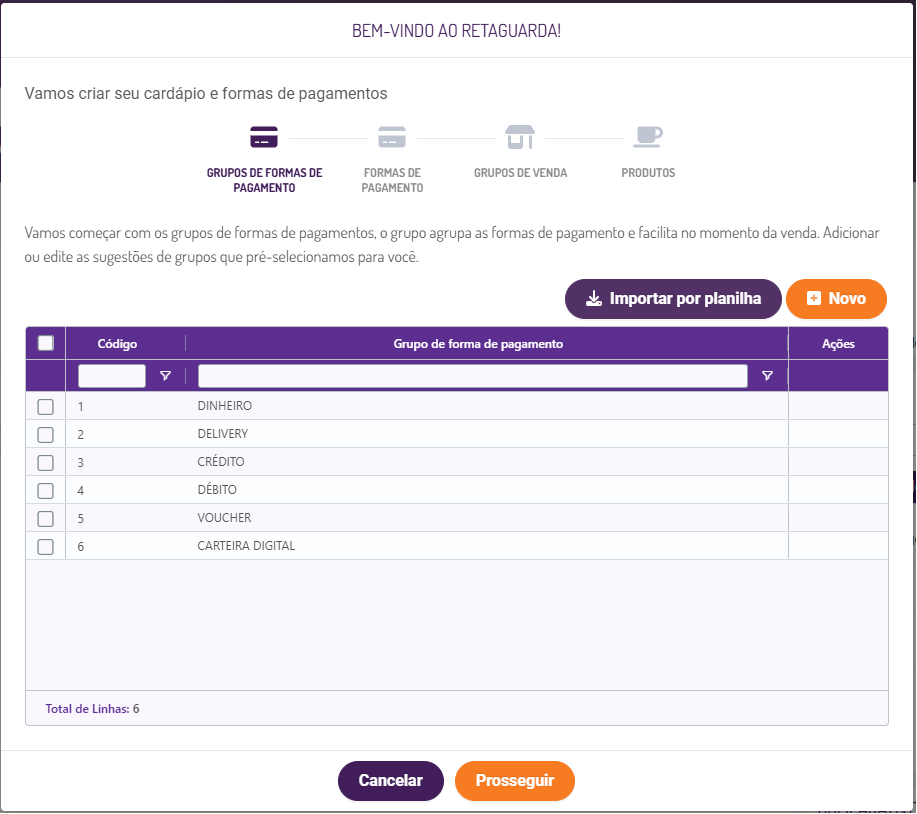
Task: Click the Grupos de Venda store icon
Action: tap(520, 138)
